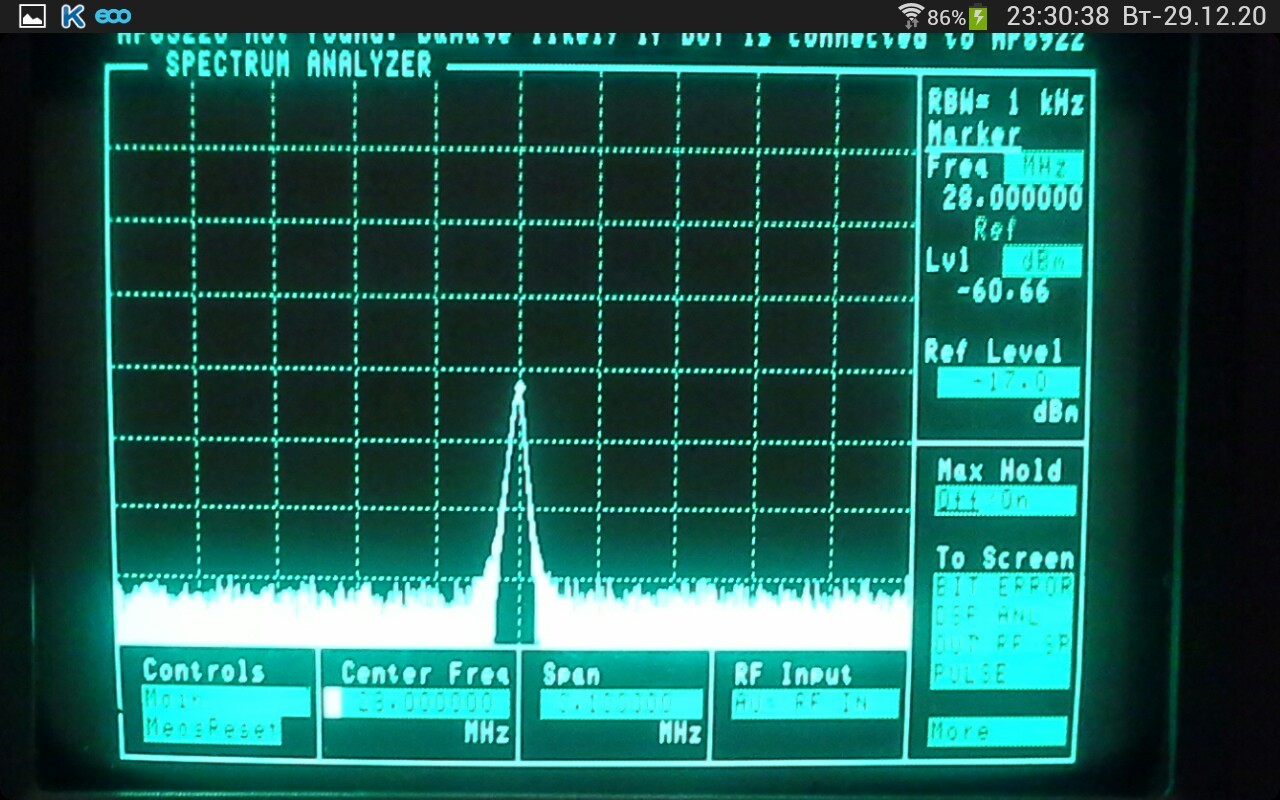Click the Span value field
Viewport: 1280px width, 800px height.
click(x=621, y=704)
